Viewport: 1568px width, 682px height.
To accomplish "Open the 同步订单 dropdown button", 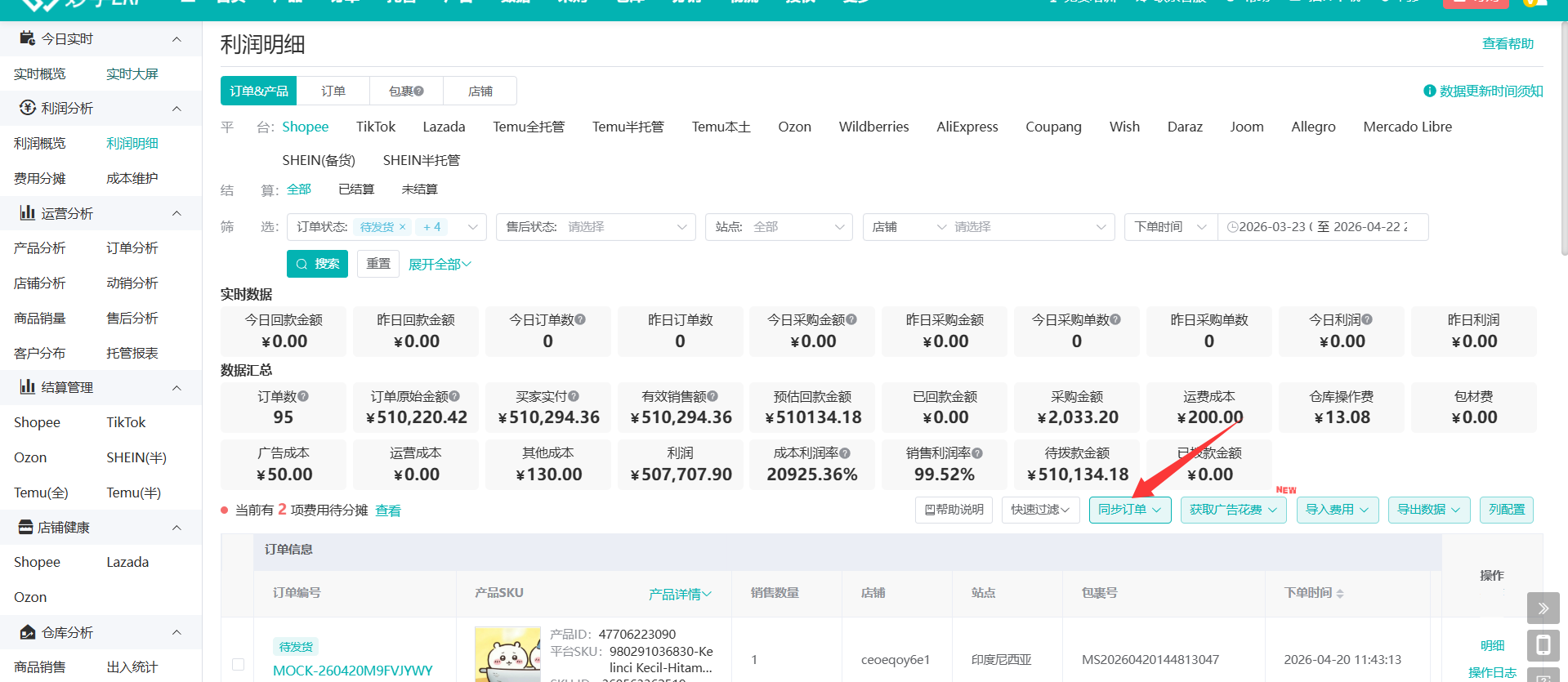I will point(1130,510).
